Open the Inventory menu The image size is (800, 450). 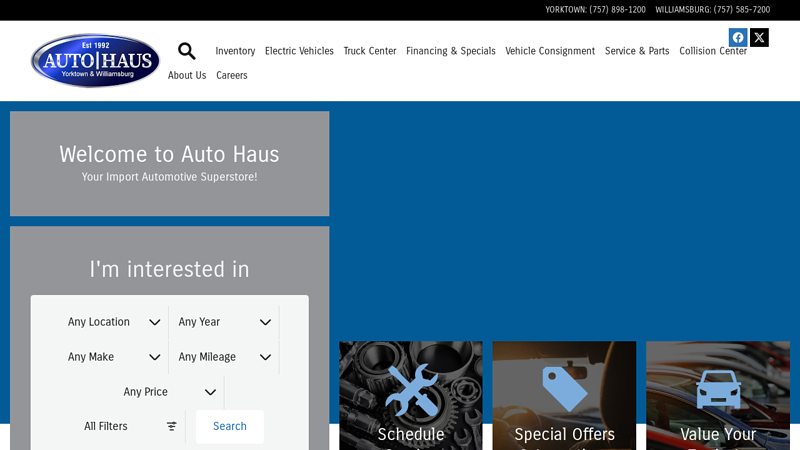pyautogui.click(x=235, y=51)
